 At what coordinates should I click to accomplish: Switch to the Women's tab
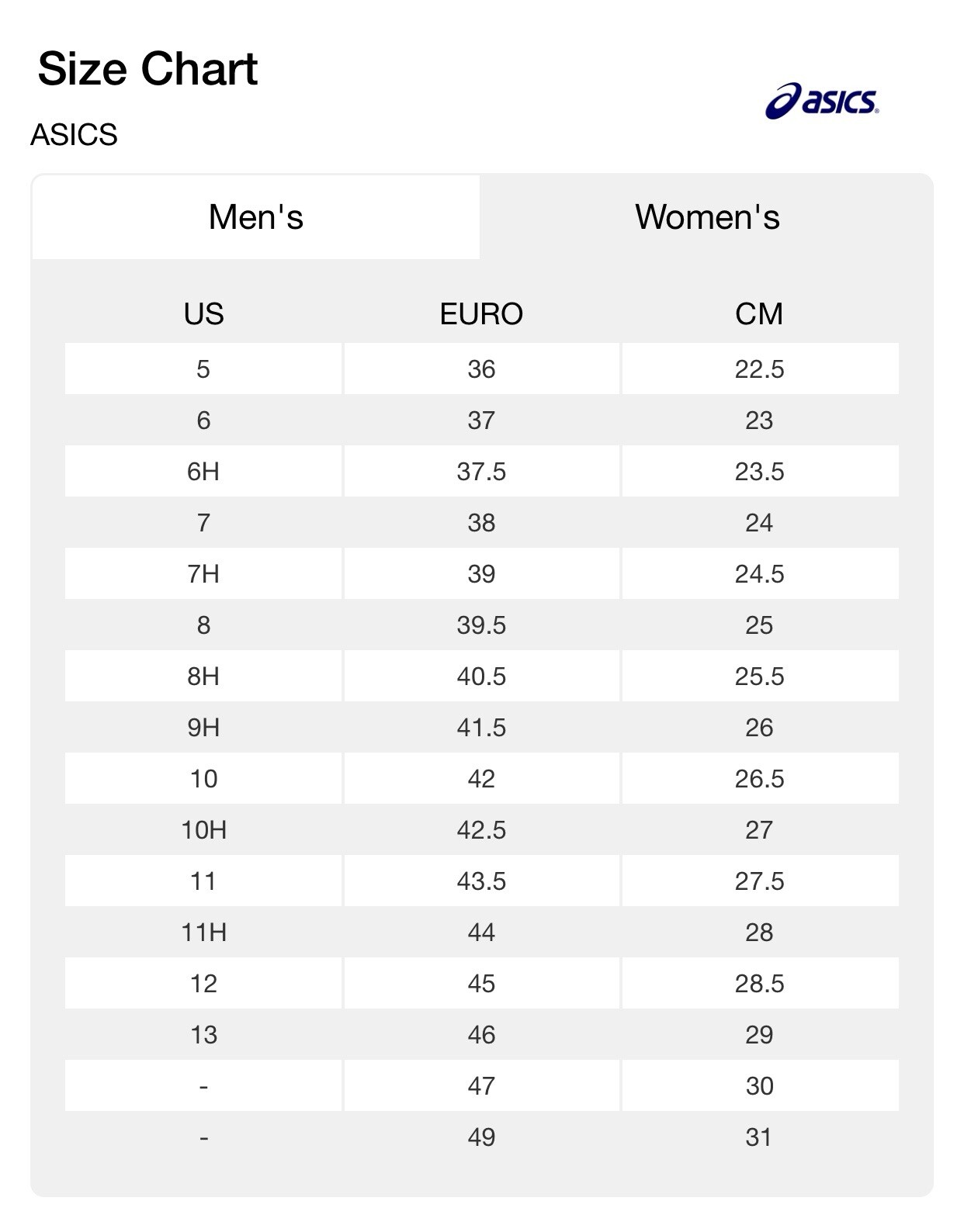[707, 217]
